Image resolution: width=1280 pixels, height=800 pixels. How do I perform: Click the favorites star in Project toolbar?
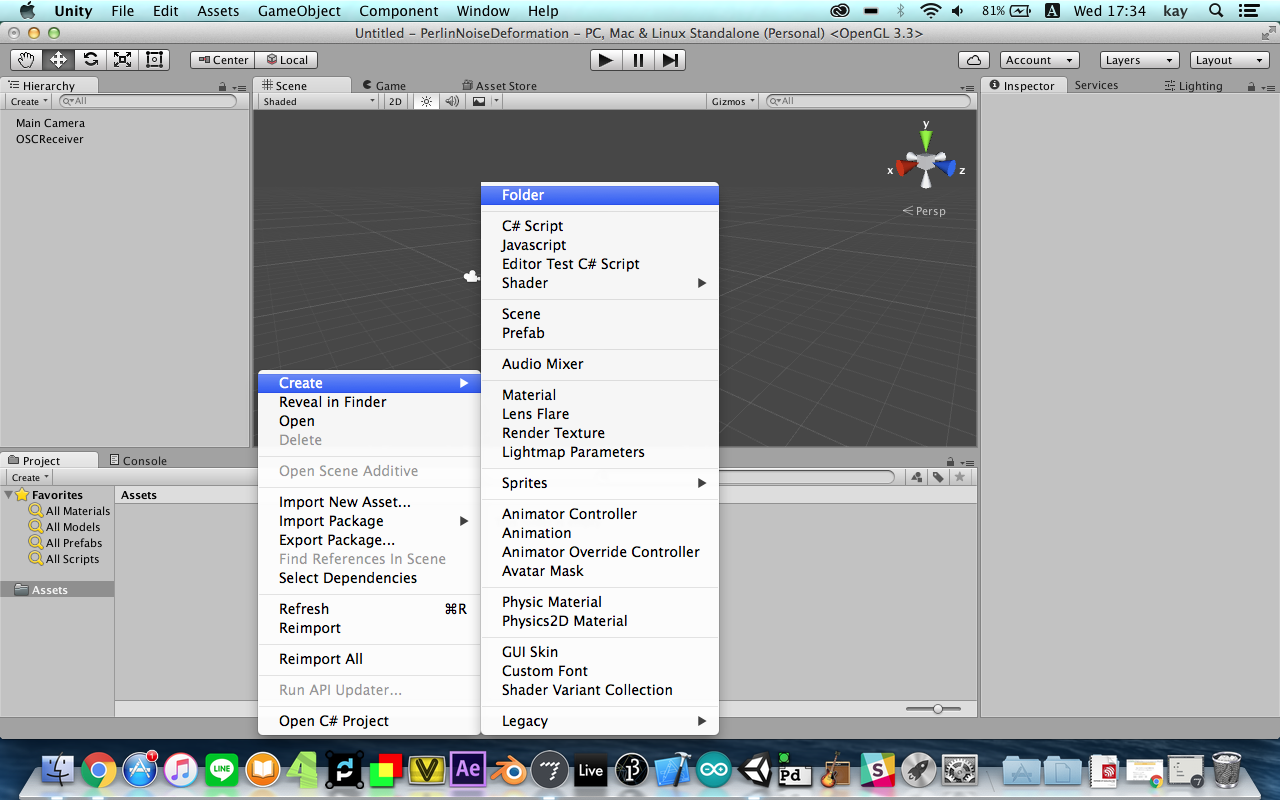(x=960, y=477)
